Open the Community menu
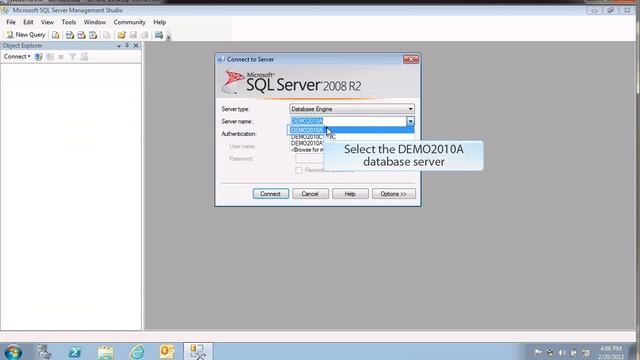The image size is (640, 360). point(129,22)
